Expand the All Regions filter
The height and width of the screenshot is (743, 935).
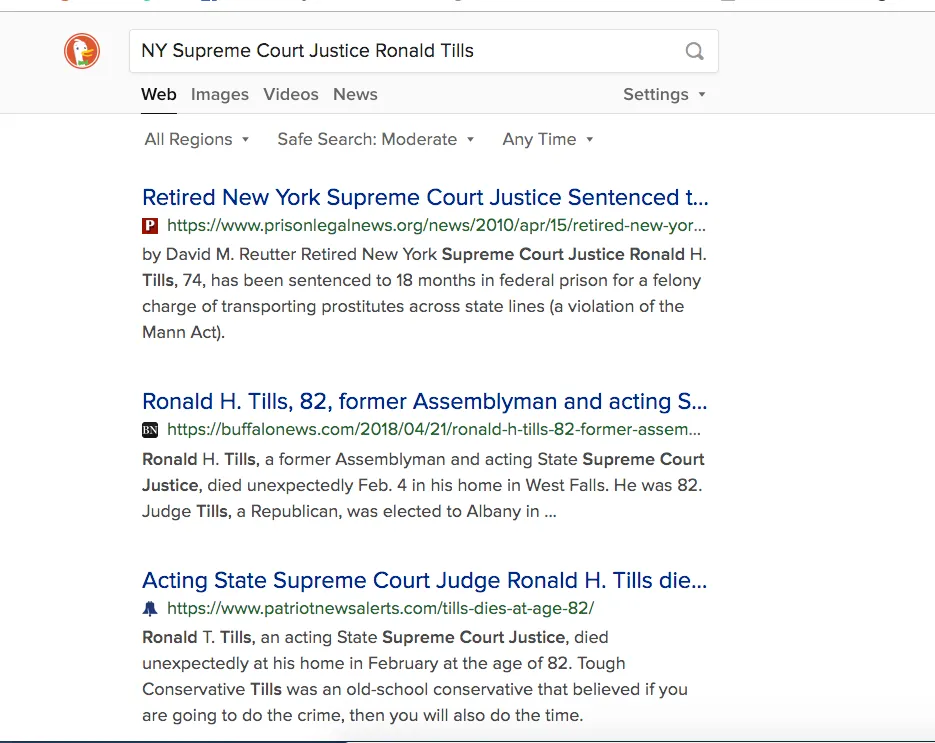pos(197,139)
